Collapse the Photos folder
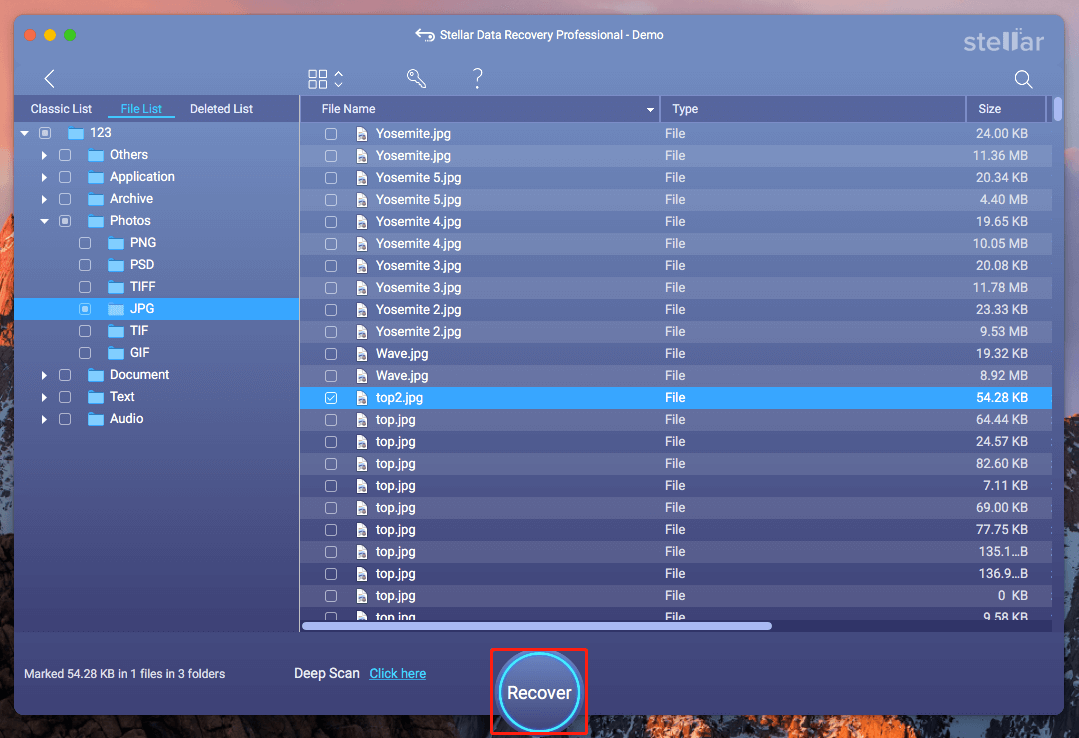The image size is (1079, 738). point(44,220)
